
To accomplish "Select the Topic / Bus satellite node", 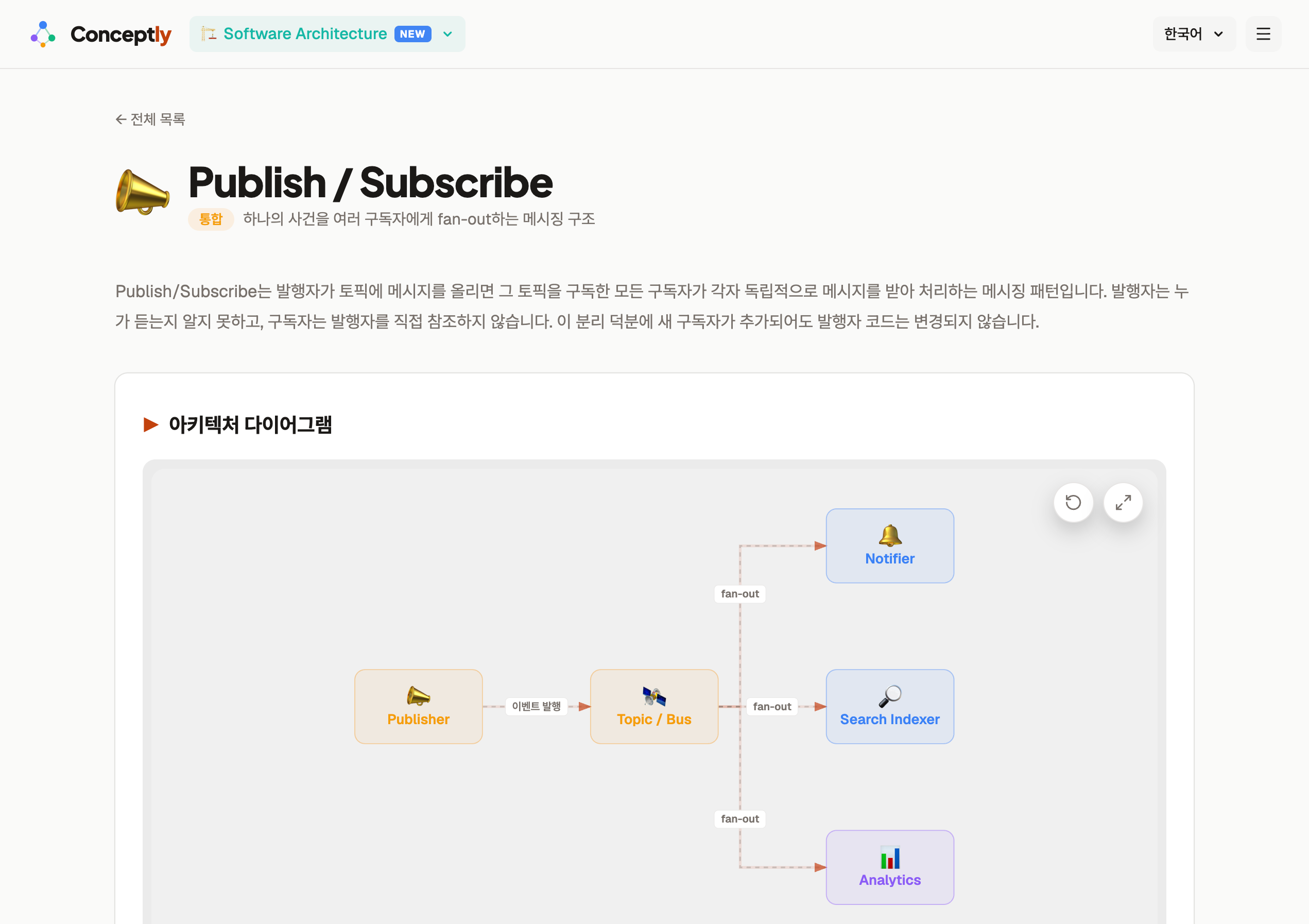I will coord(654,706).
